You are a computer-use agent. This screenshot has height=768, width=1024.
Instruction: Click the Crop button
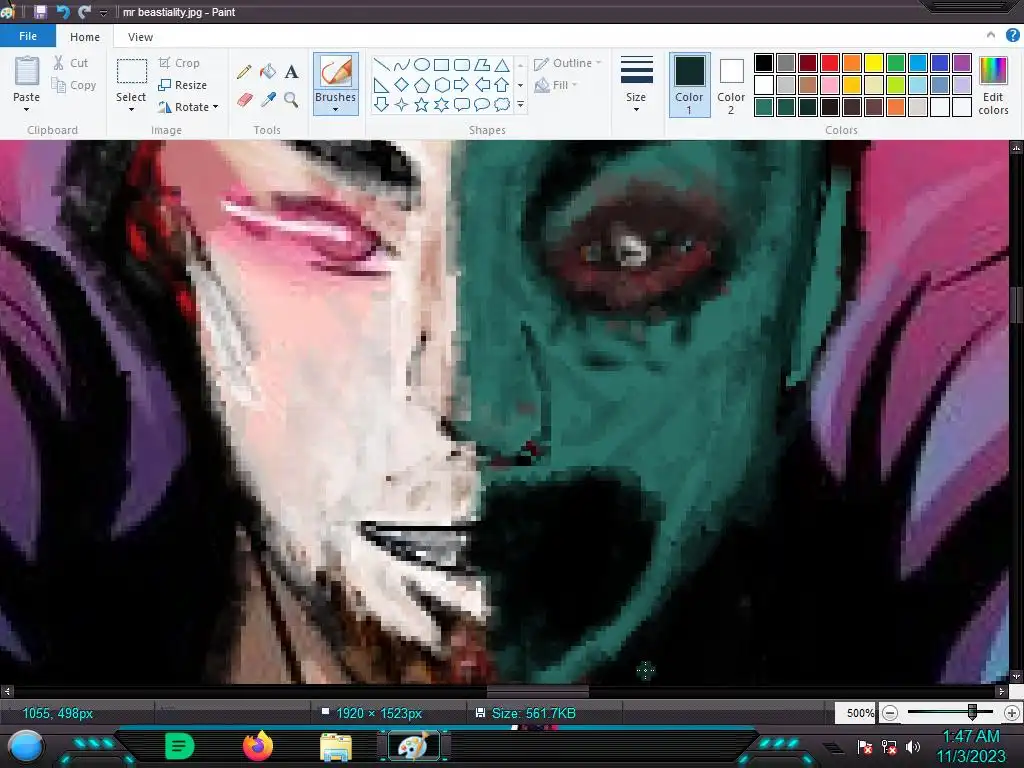pos(179,63)
